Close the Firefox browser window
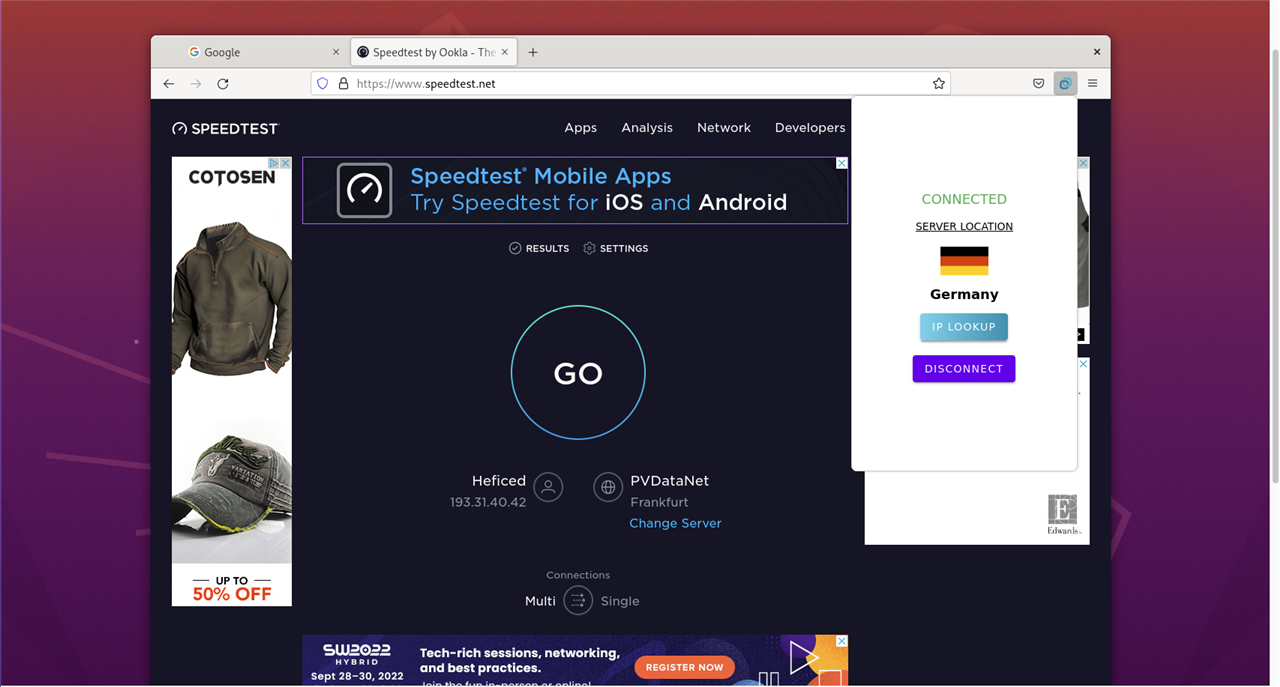Image resolution: width=1280 pixels, height=687 pixels. (1097, 52)
